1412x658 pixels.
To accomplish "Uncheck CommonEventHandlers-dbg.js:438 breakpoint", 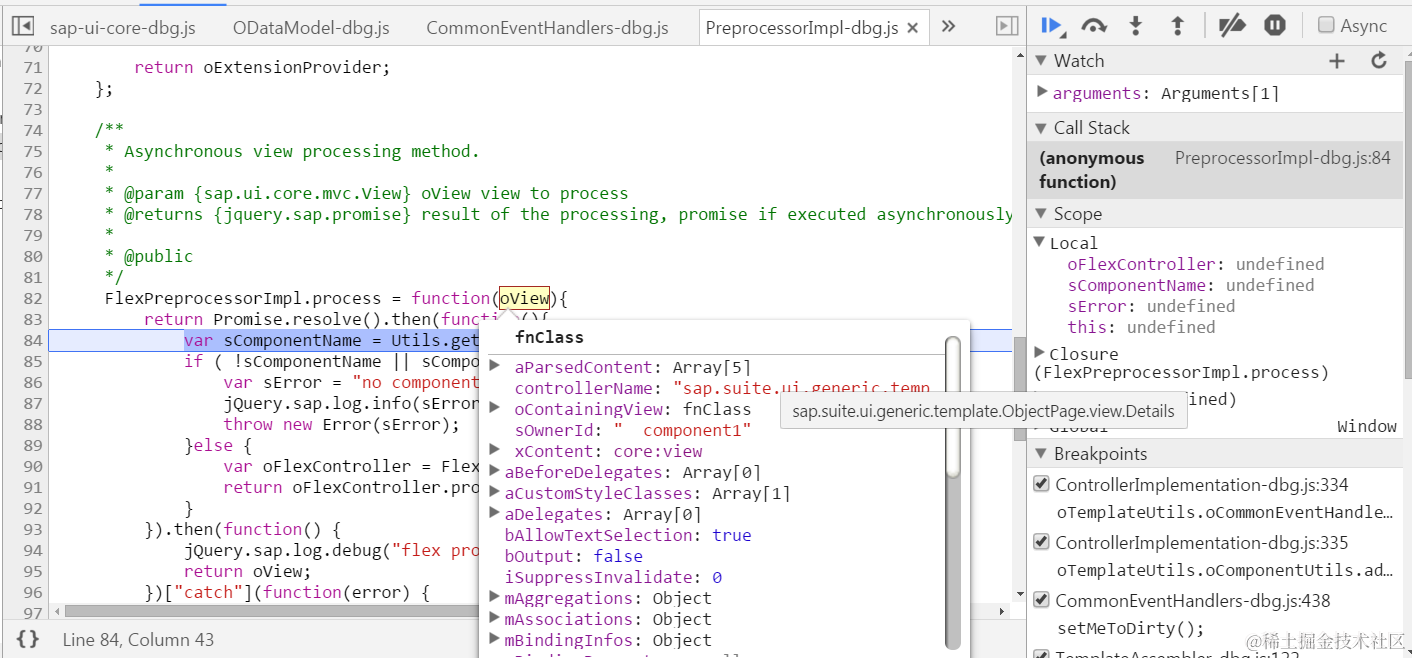I will pos(1041,600).
